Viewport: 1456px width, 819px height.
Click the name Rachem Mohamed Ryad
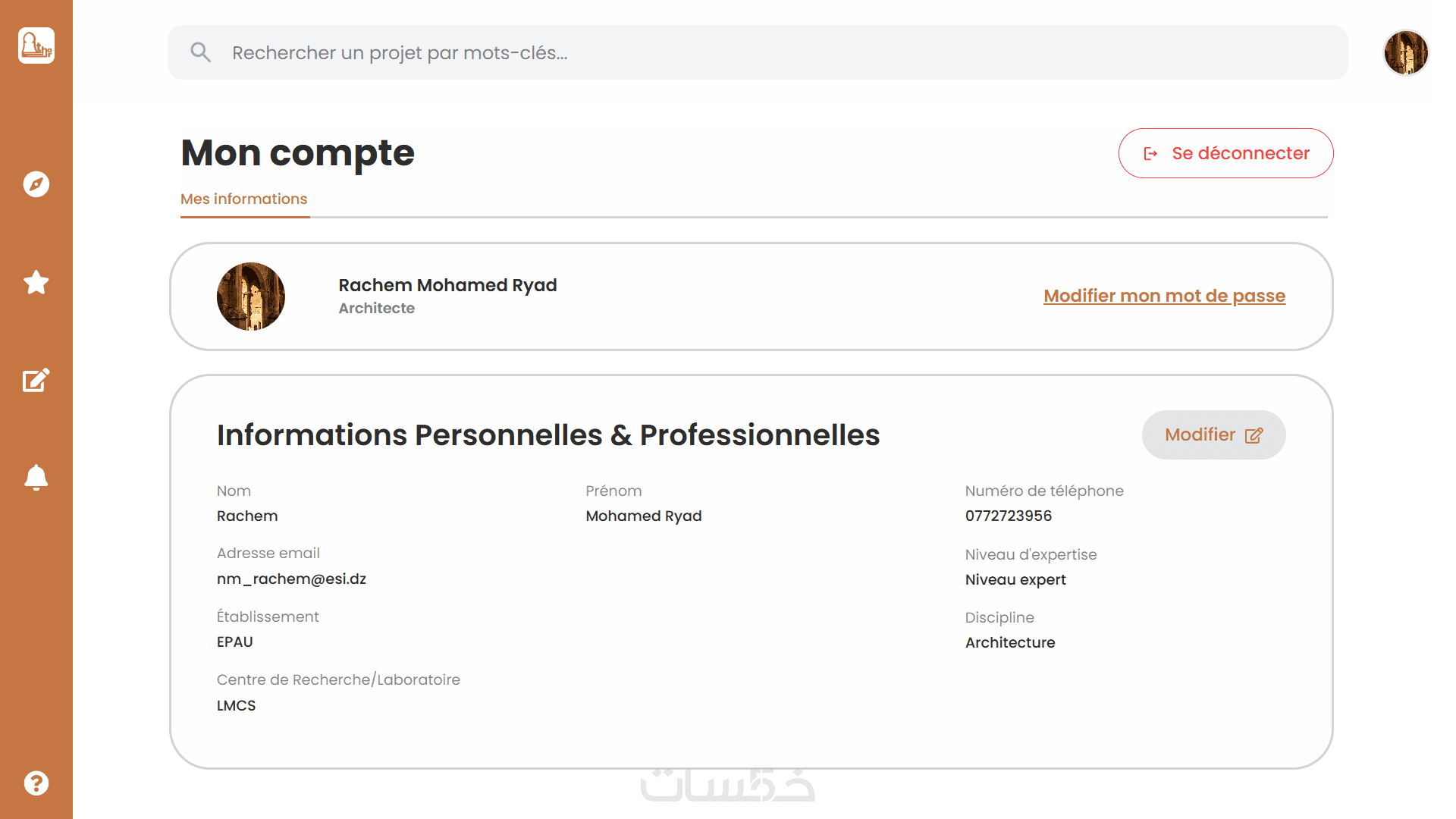447,285
